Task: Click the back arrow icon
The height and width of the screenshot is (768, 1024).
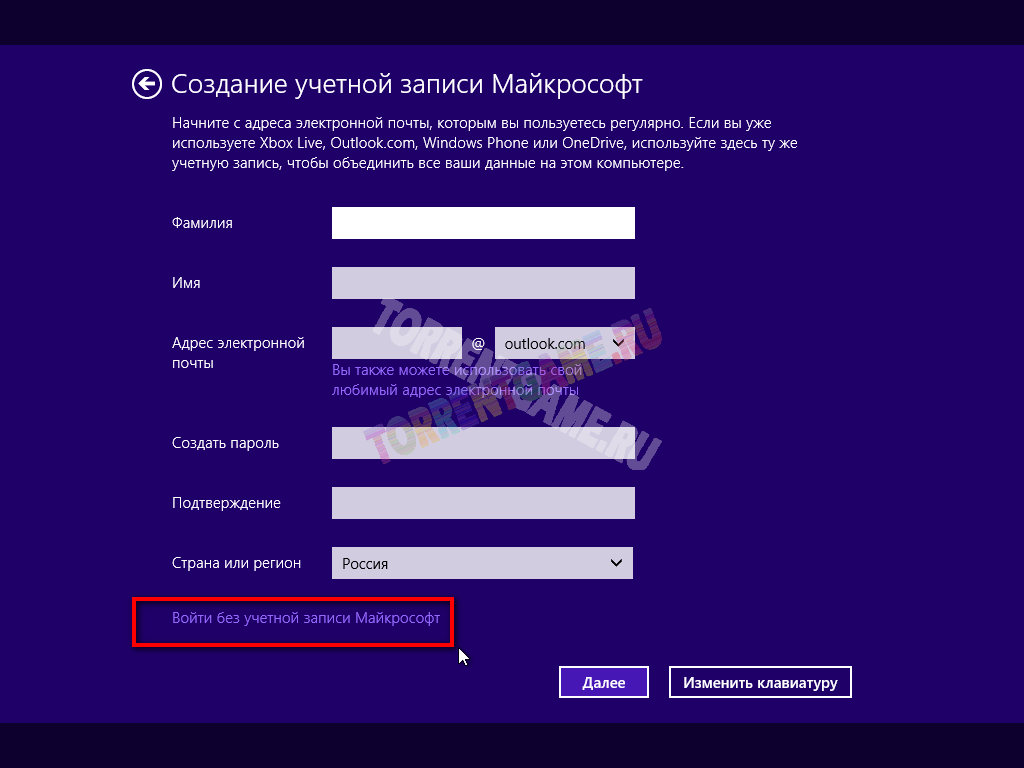Action: tap(147, 84)
